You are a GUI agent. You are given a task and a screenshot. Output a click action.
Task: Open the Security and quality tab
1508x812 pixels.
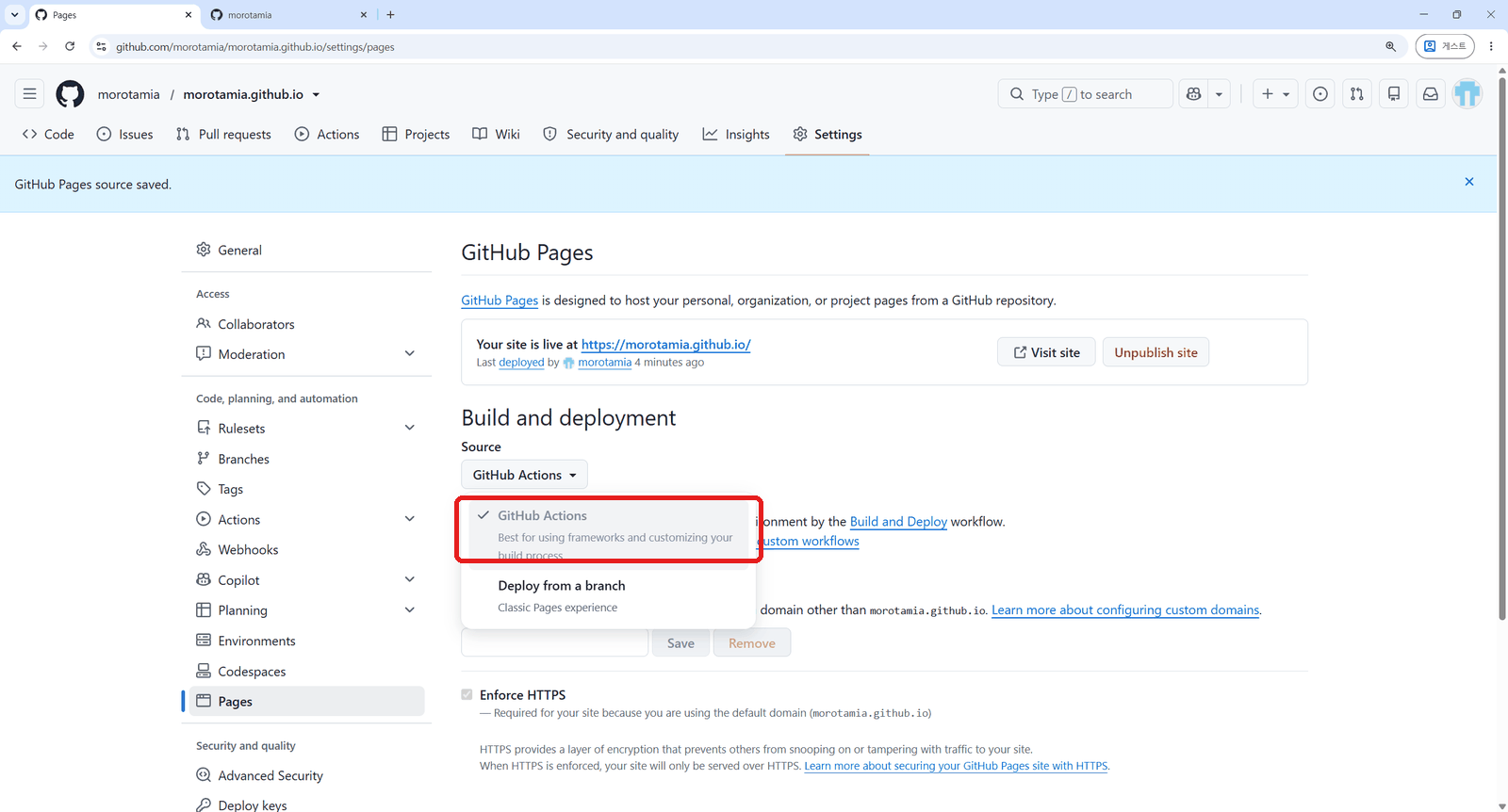tap(611, 134)
